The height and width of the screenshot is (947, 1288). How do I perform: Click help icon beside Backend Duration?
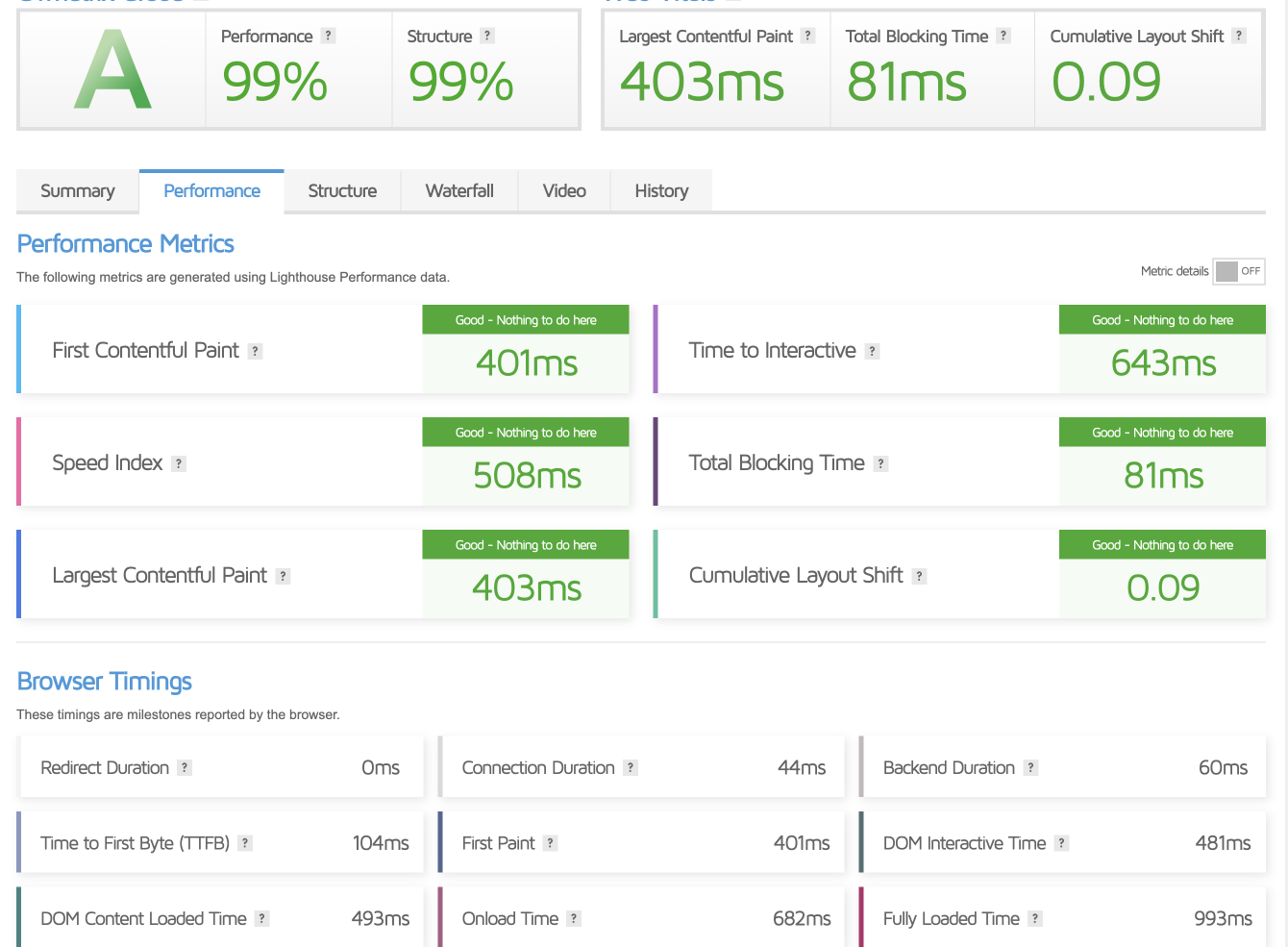[x=1030, y=767]
